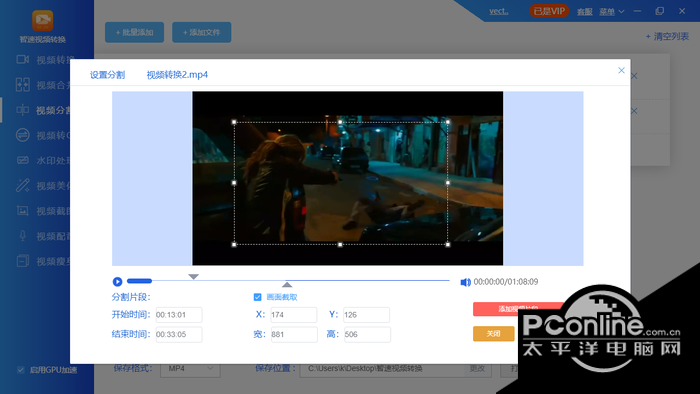The width and height of the screenshot is (700, 394).
Task: Click the 批量添加 button in the main window
Action: pyautogui.click(x=134, y=32)
